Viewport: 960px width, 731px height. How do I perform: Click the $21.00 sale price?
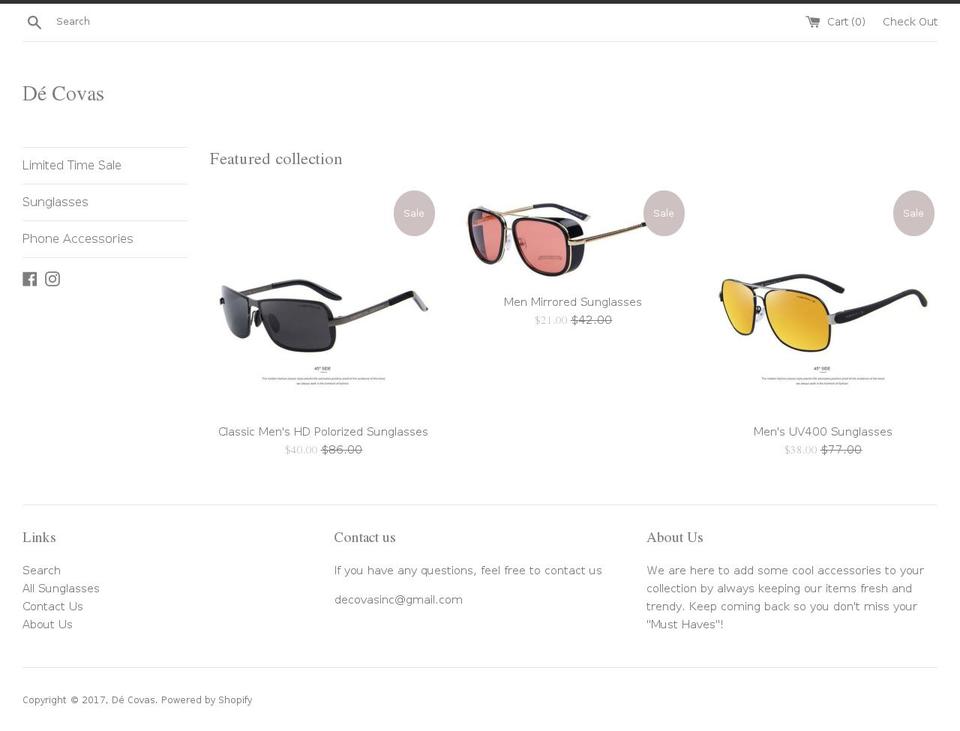tap(550, 320)
